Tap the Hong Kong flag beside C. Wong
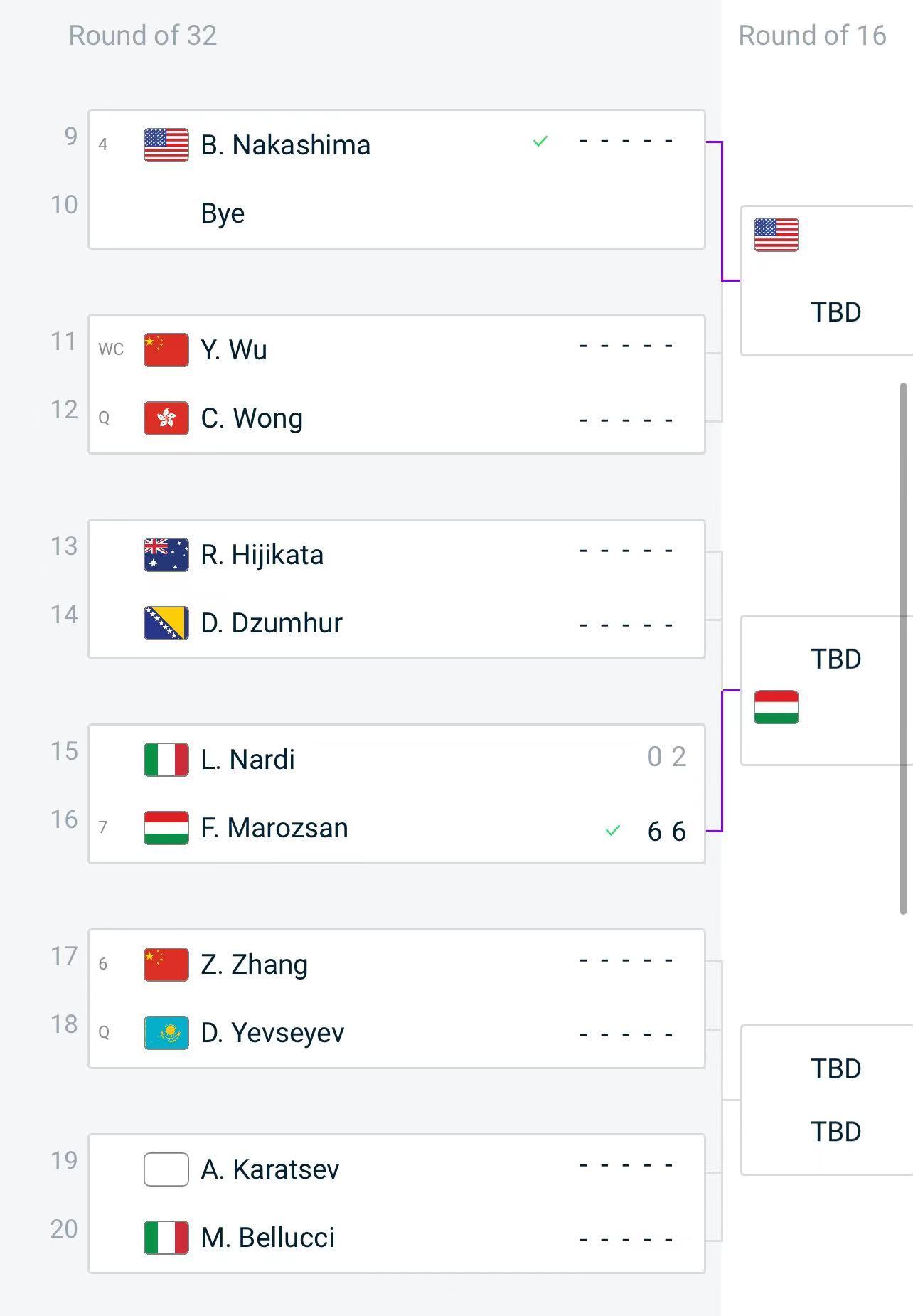The width and height of the screenshot is (913, 1316). coord(166,418)
